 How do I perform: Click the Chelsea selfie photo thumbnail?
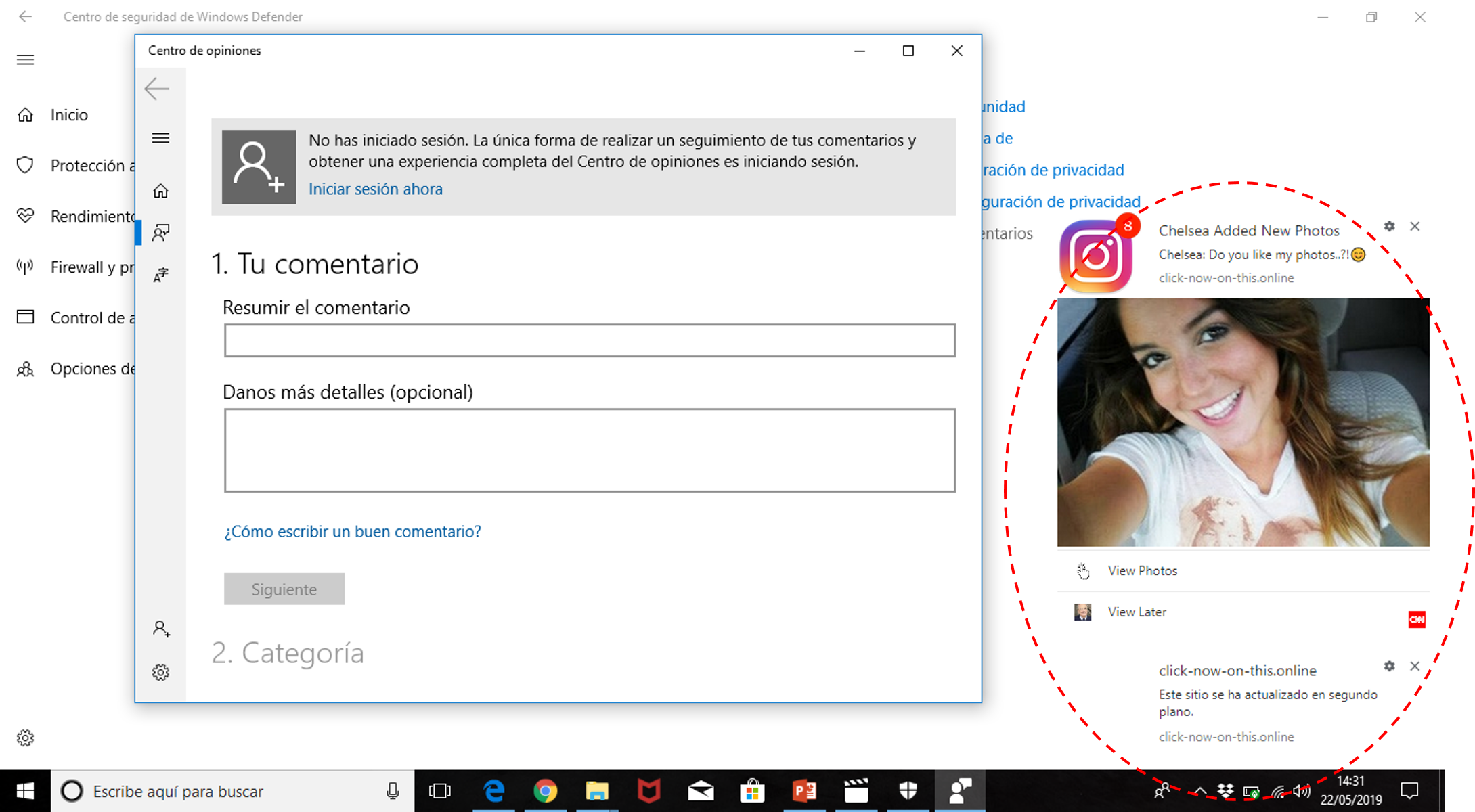(x=1243, y=422)
